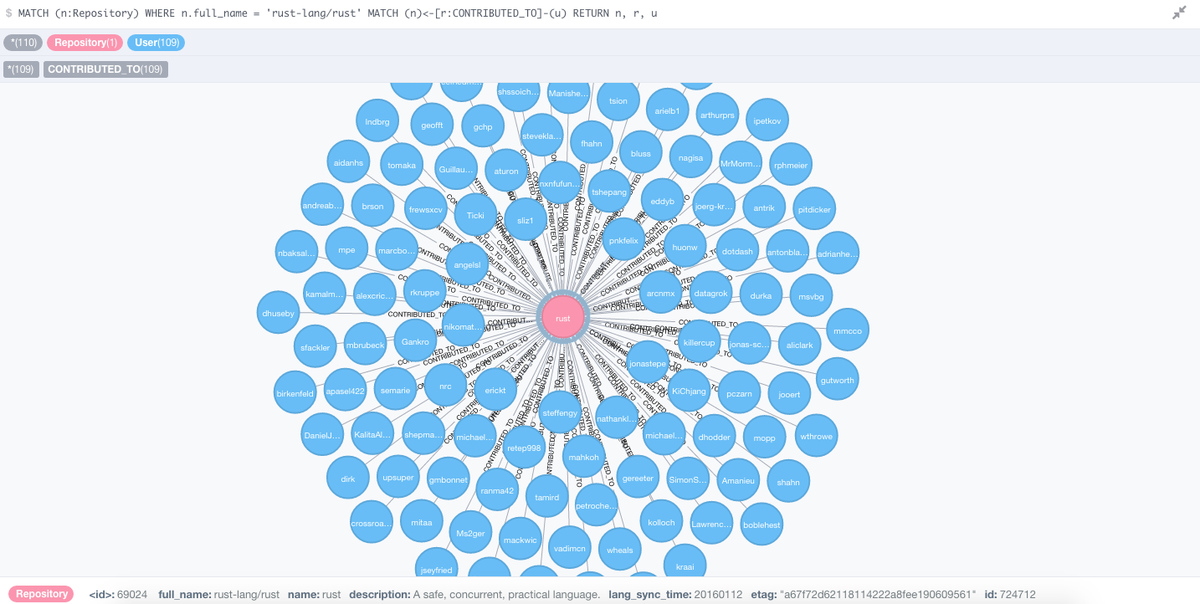
Task: Select the jseyfried user node
Action: pyautogui.click(x=434, y=570)
